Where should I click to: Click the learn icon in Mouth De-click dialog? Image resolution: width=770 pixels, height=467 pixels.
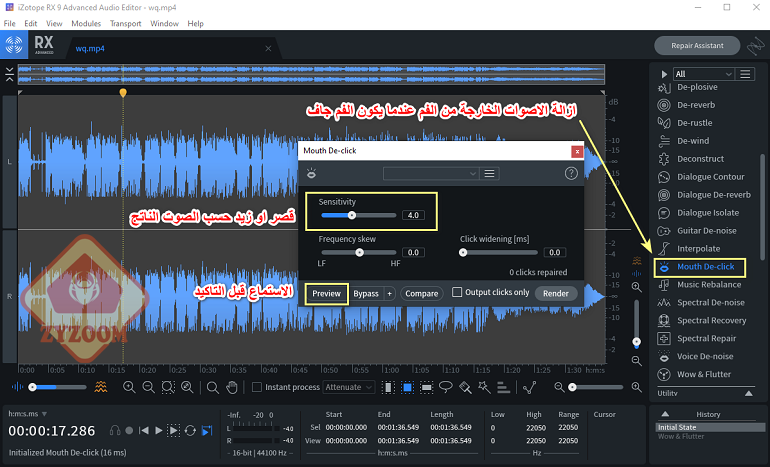(311, 173)
